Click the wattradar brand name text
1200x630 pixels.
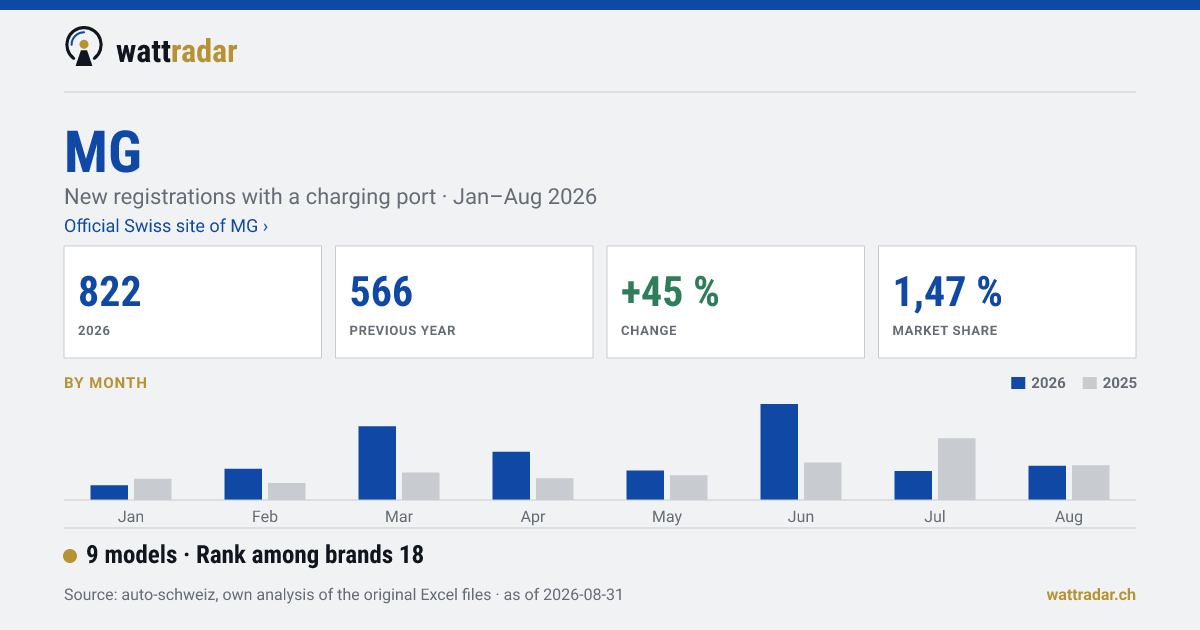[177, 51]
